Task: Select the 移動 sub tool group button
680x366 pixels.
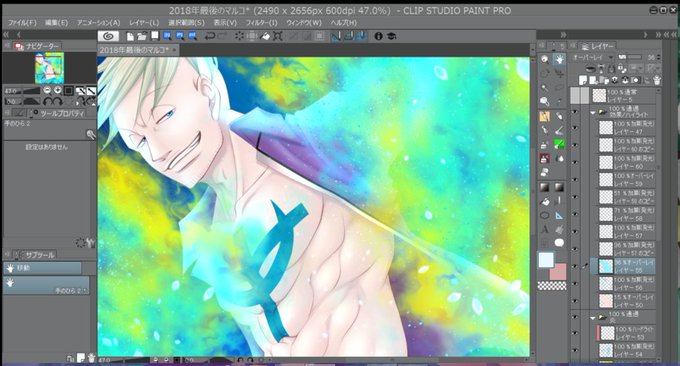Action: point(42,268)
